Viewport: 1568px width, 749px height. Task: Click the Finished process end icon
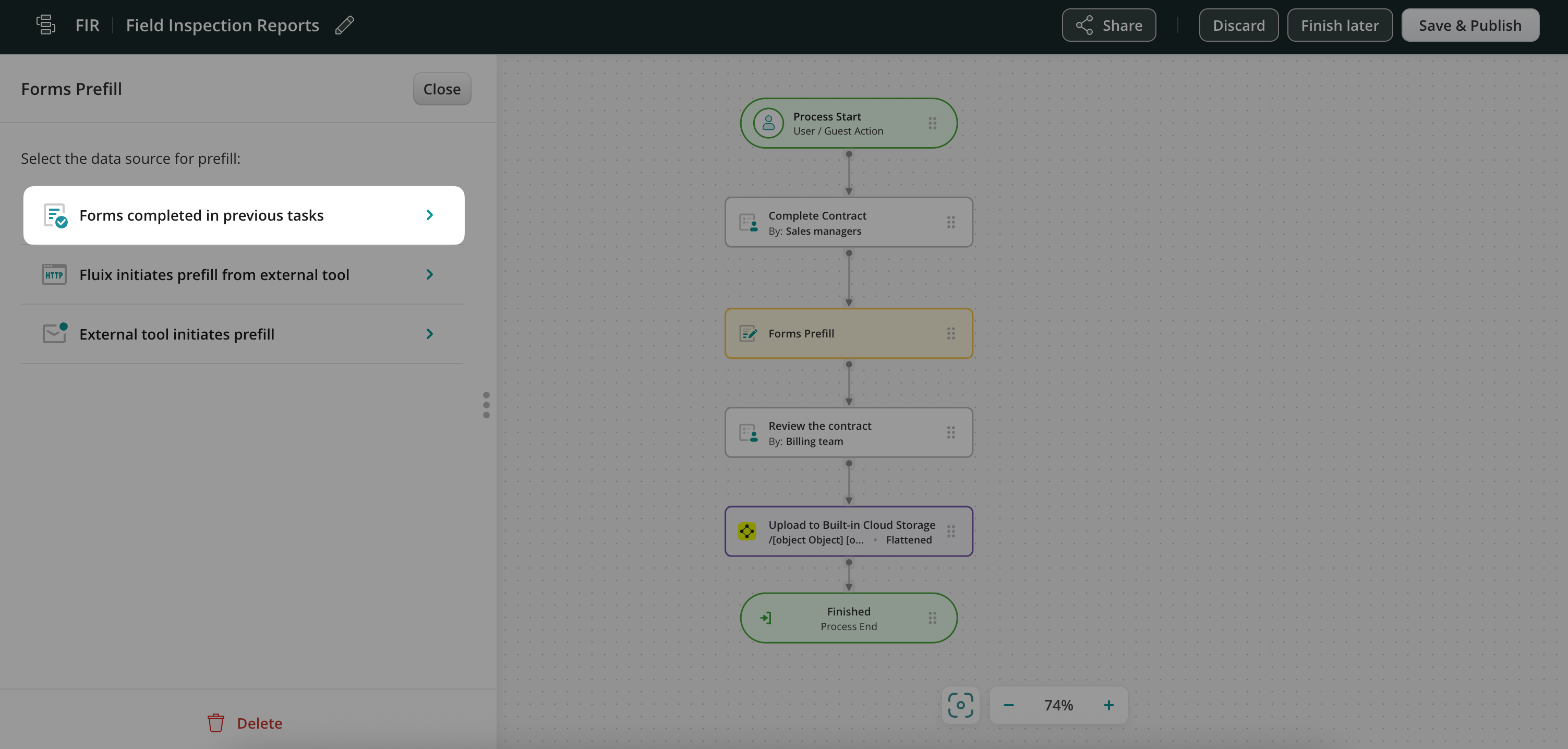coord(766,618)
